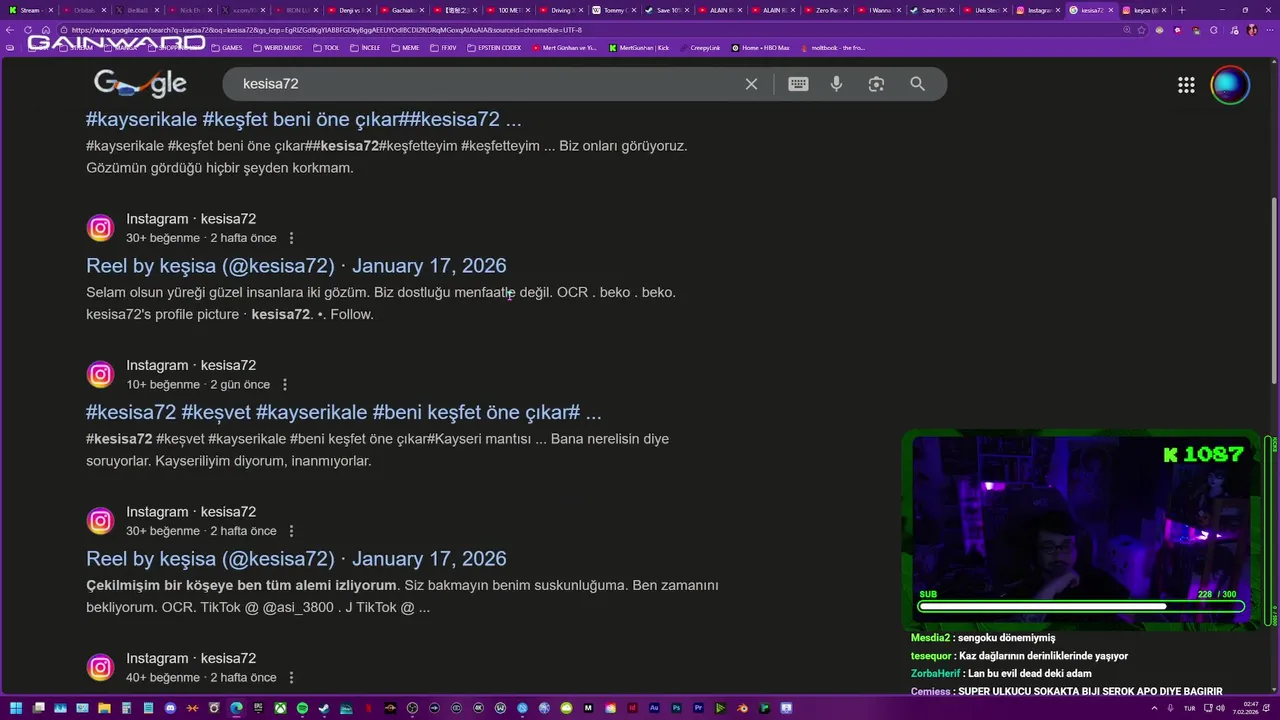Click the webcam overlay video
This screenshot has height=720, width=1280.
click(x=1080, y=528)
